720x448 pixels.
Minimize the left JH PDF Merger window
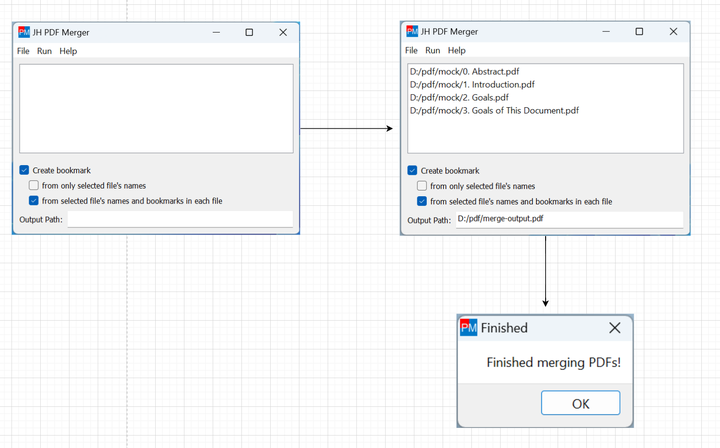(x=216, y=32)
